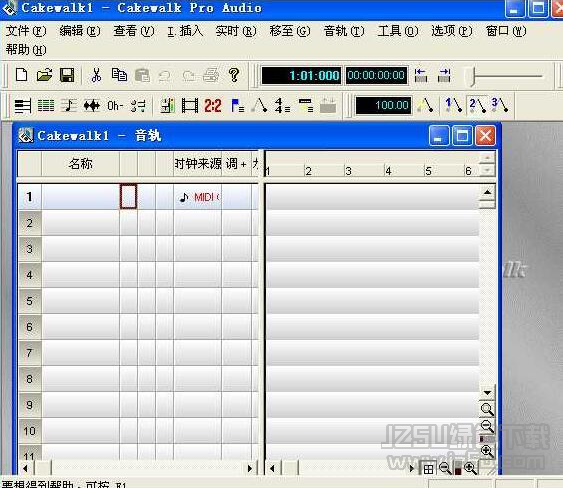Open the Audio waveform view icon
Screen dimensions: 563x488
92,106
